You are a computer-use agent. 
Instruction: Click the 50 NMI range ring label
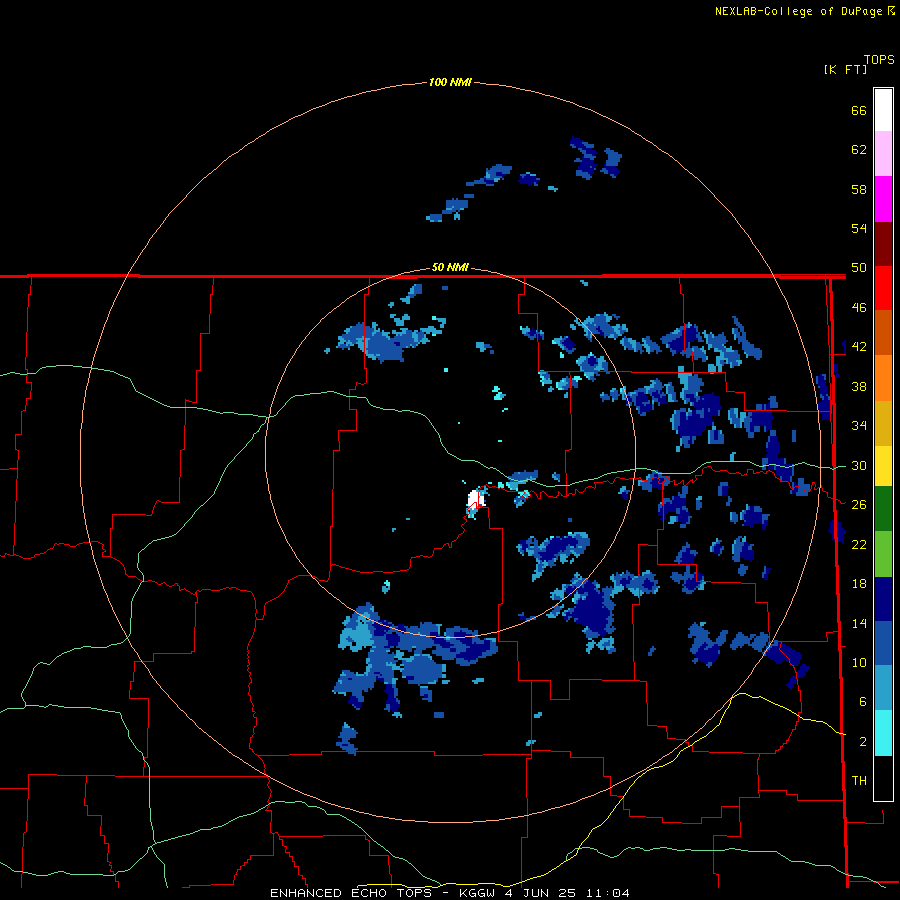pos(450,267)
